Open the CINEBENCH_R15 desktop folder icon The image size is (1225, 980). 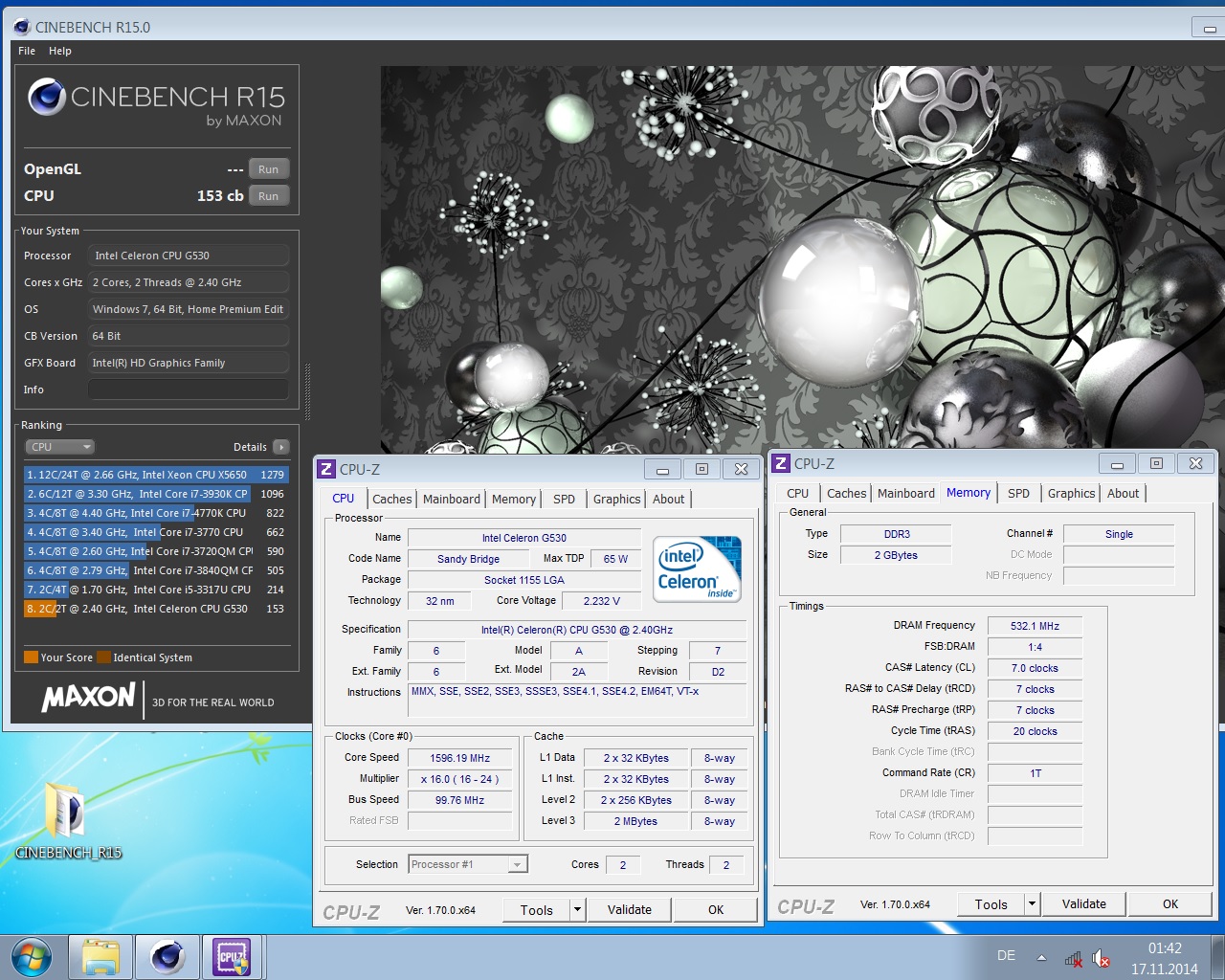point(68,821)
